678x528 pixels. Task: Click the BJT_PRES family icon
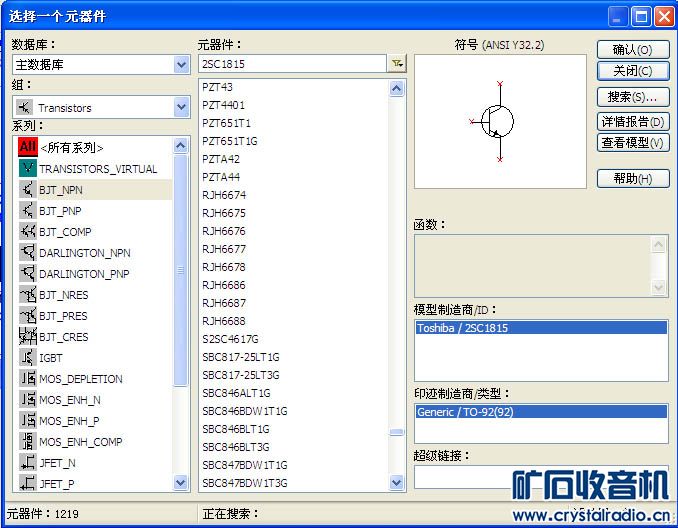click(28, 315)
